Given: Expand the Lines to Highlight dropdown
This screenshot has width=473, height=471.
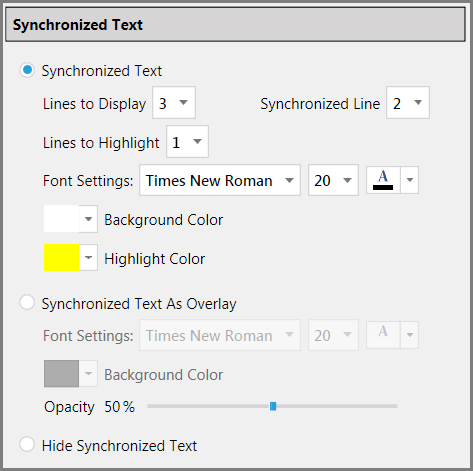Looking at the screenshot, I should [187, 142].
